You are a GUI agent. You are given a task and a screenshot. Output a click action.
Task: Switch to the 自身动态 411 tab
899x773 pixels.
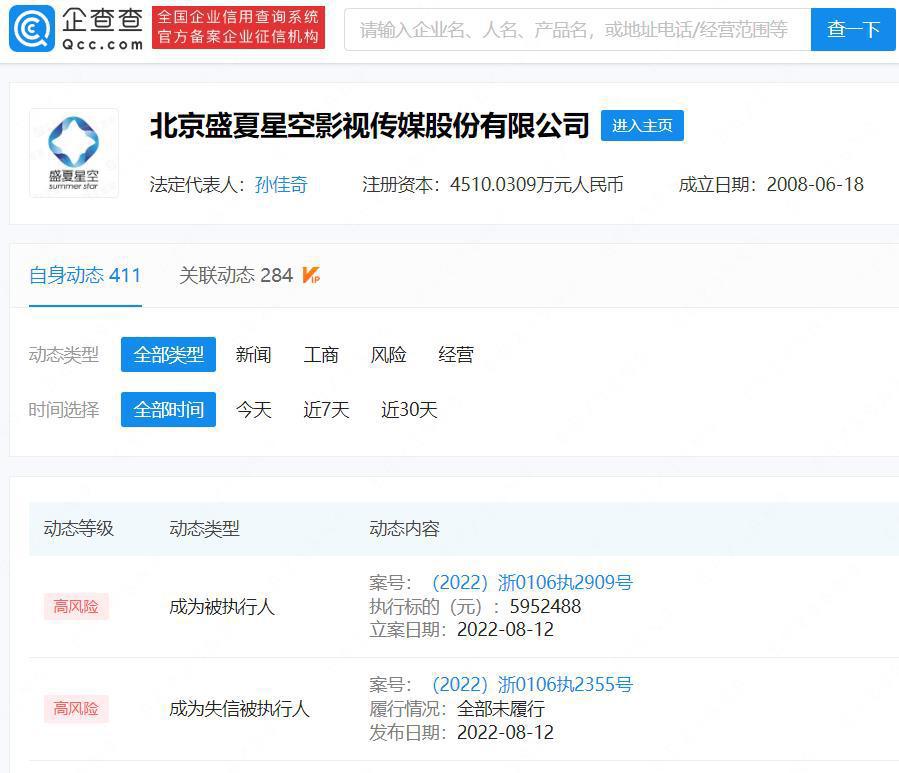[x=85, y=275]
